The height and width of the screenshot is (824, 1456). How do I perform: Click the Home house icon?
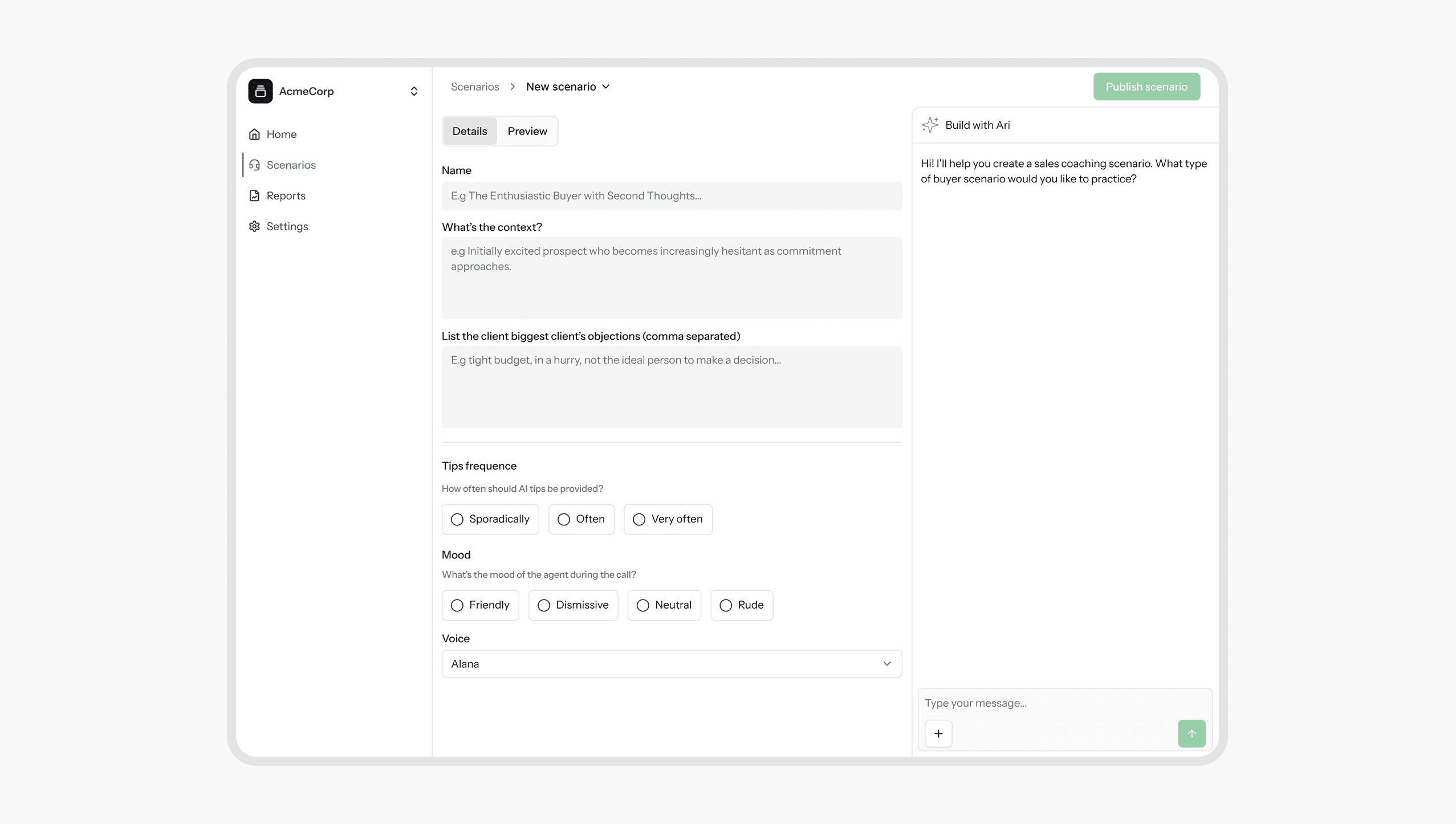click(x=254, y=134)
